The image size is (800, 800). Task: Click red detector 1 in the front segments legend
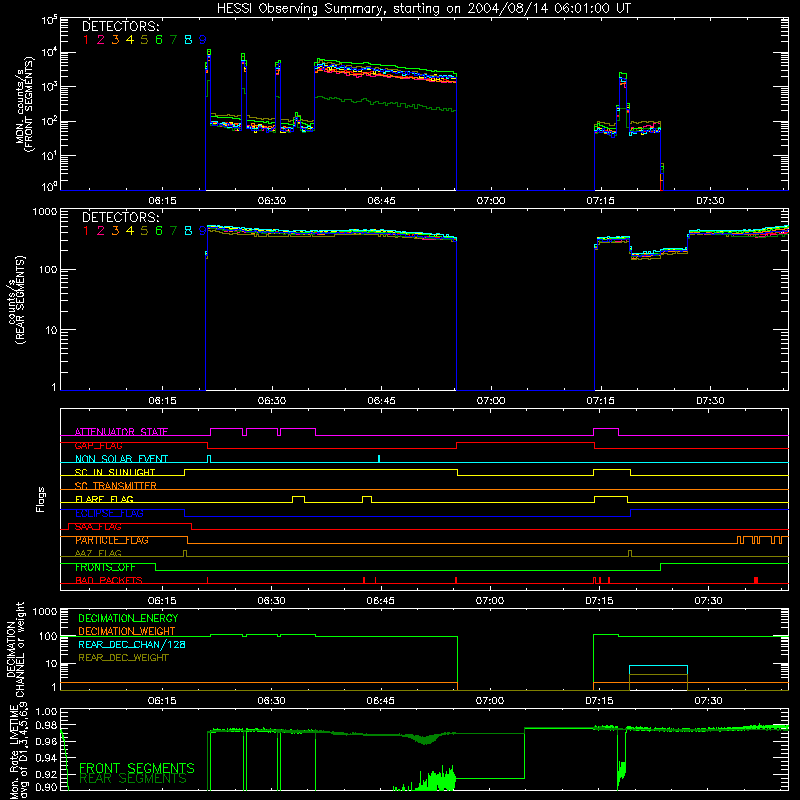pos(86,40)
